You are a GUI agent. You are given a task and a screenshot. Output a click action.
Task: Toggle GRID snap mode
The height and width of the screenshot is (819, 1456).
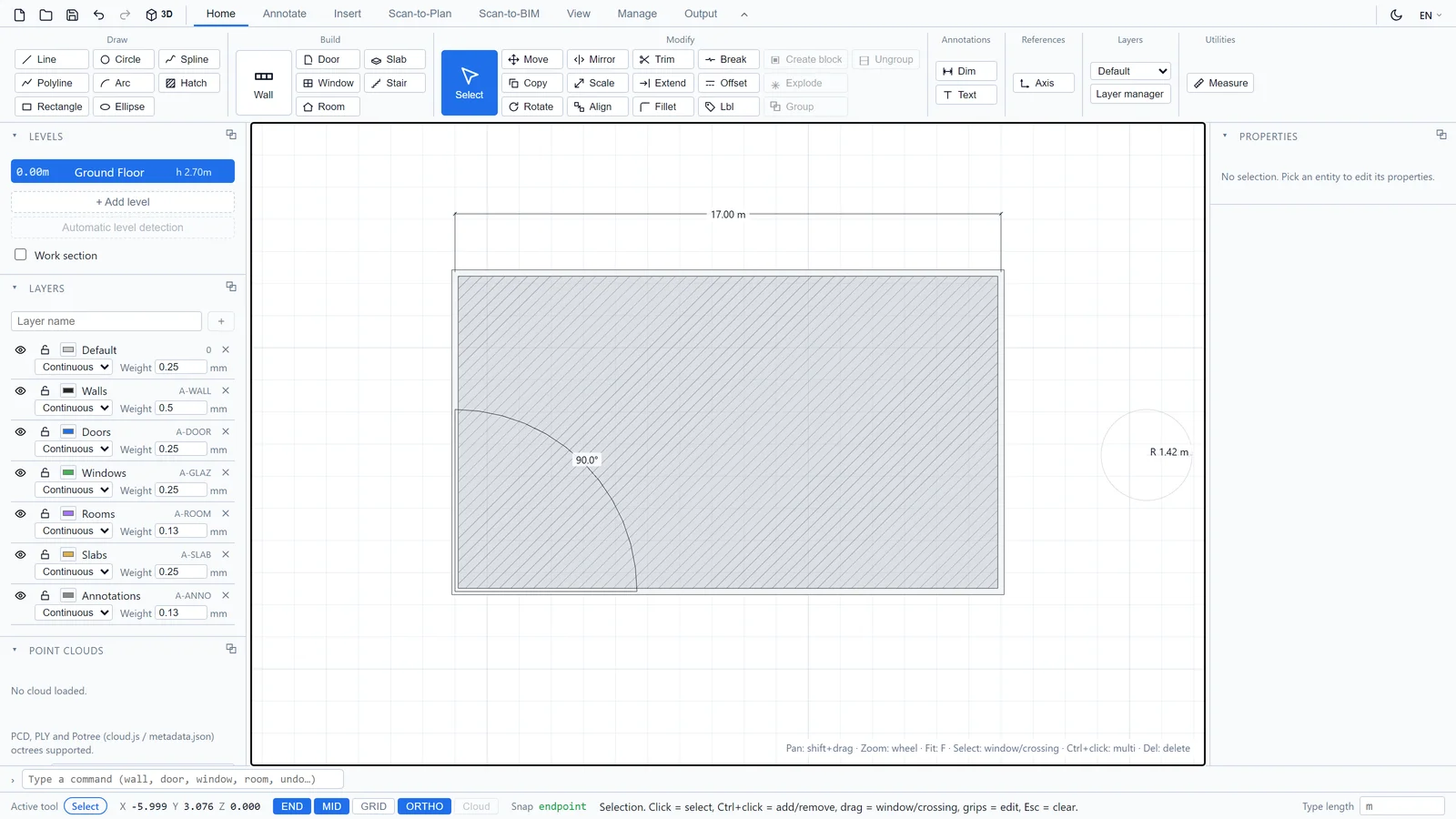[373, 806]
